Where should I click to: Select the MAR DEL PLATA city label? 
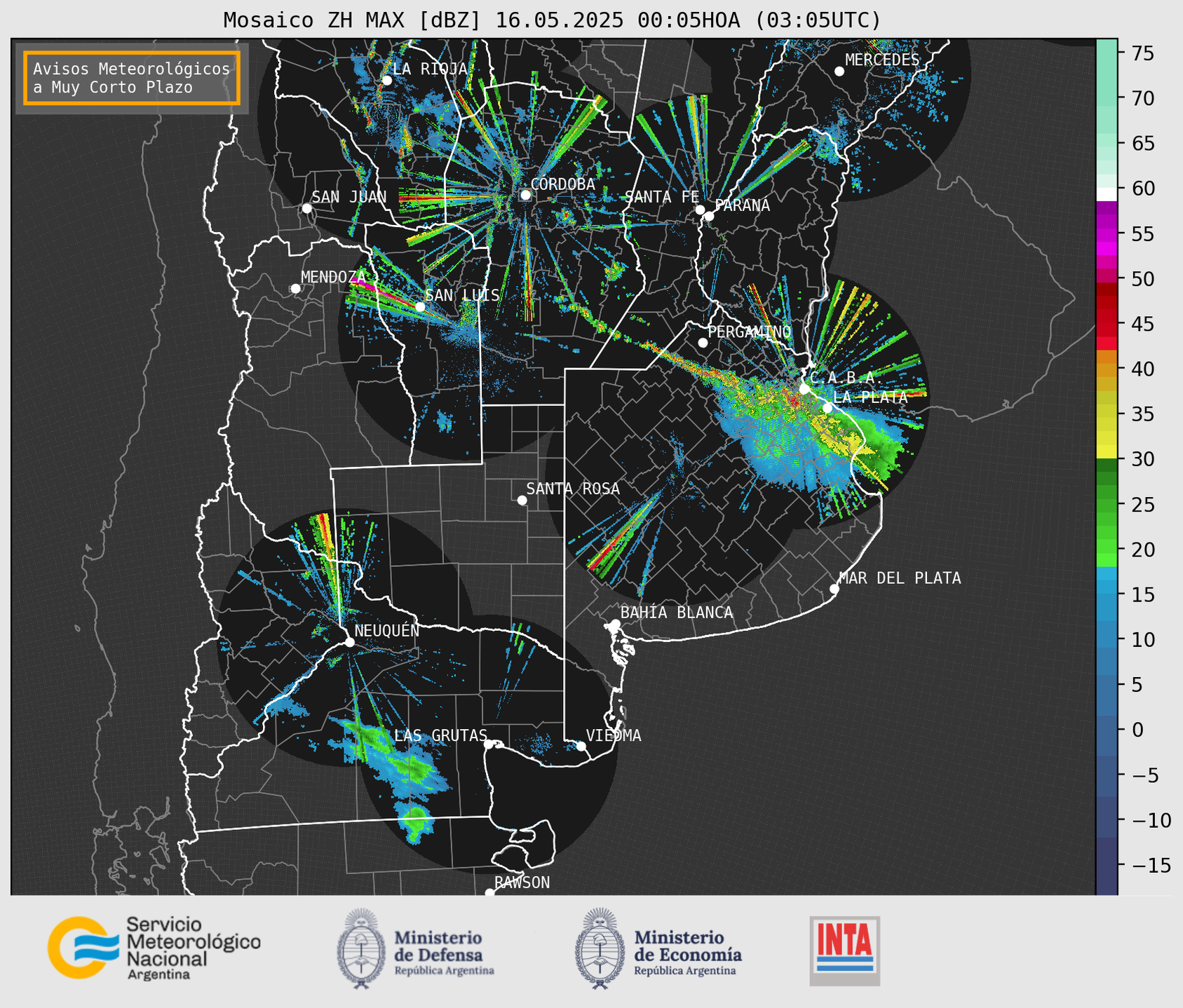click(x=900, y=578)
